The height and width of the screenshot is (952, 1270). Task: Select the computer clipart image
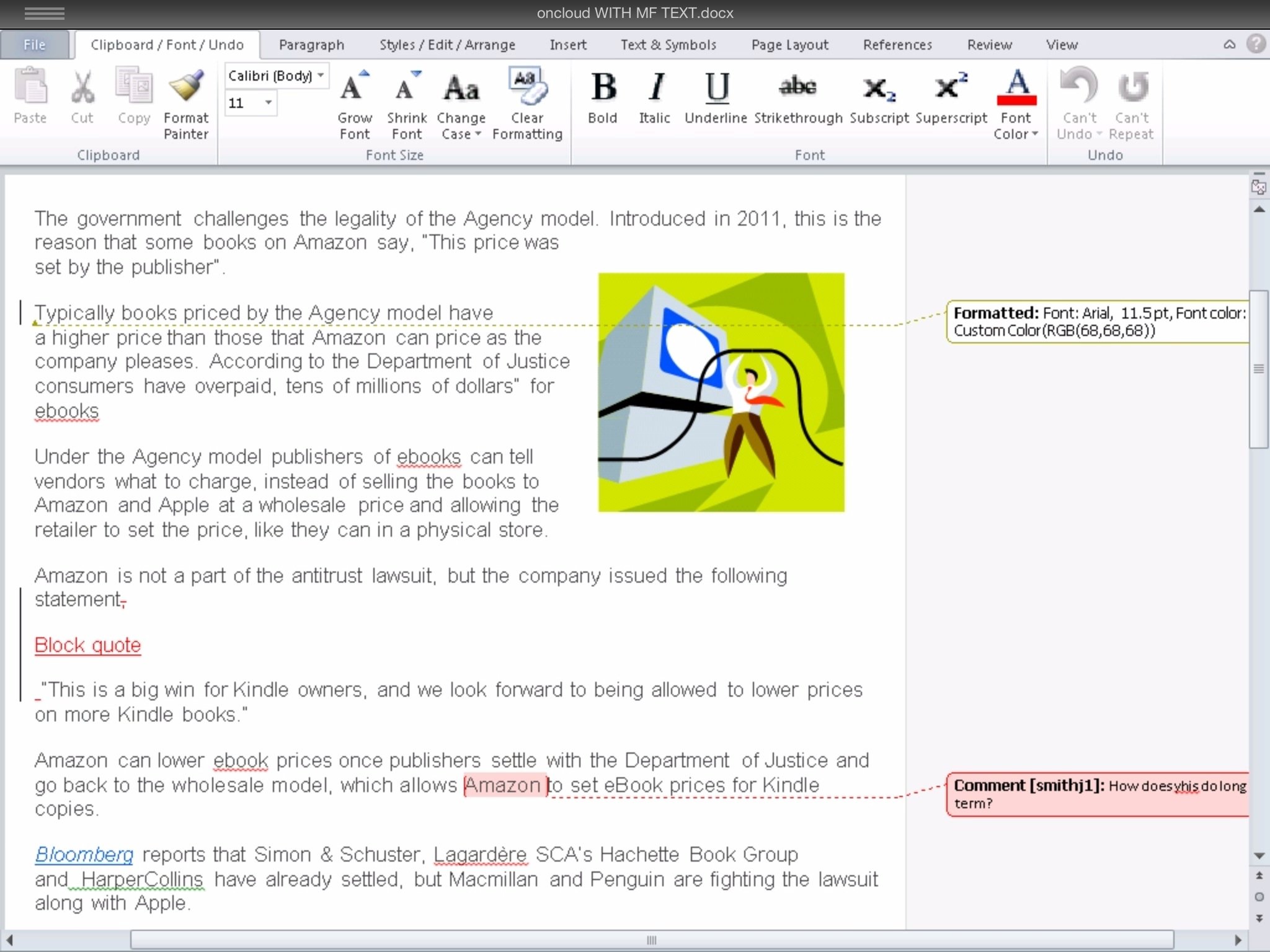tap(721, 392)
